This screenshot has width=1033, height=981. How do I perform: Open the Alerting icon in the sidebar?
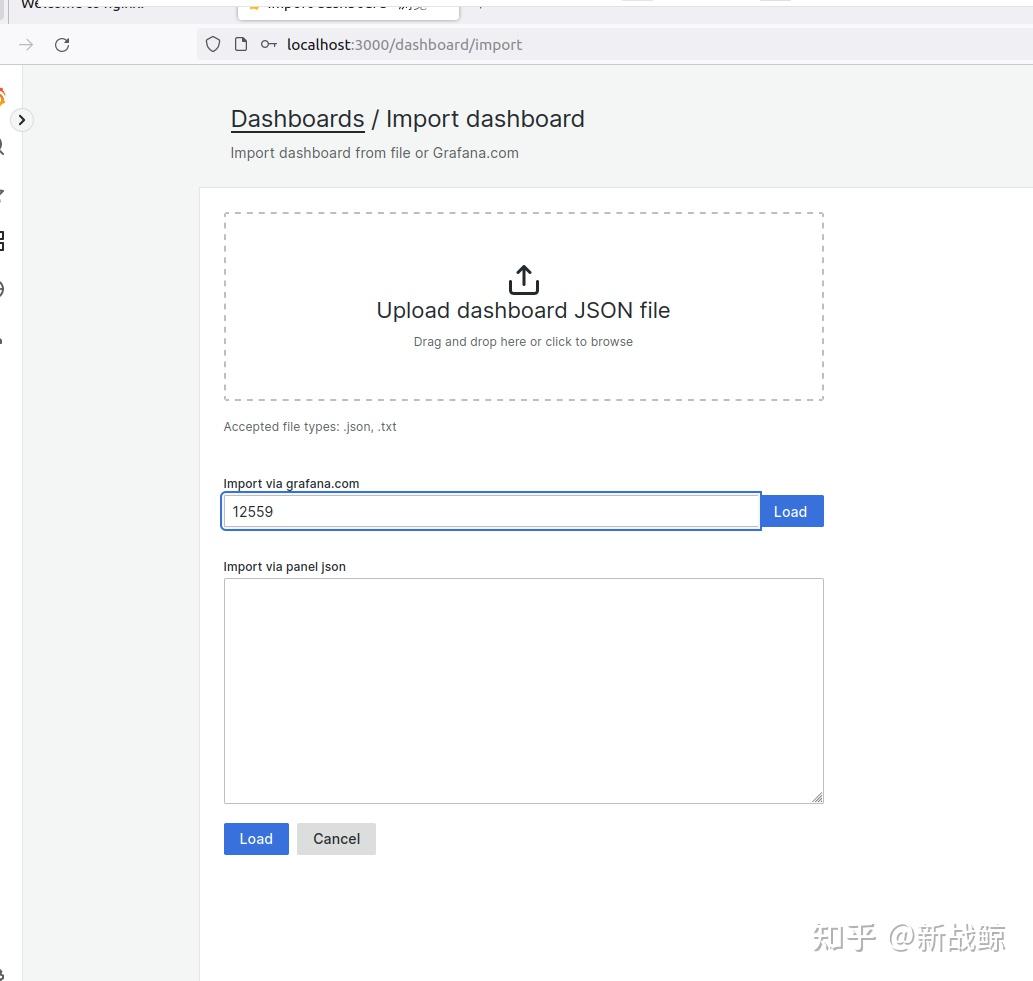[4, 337]
